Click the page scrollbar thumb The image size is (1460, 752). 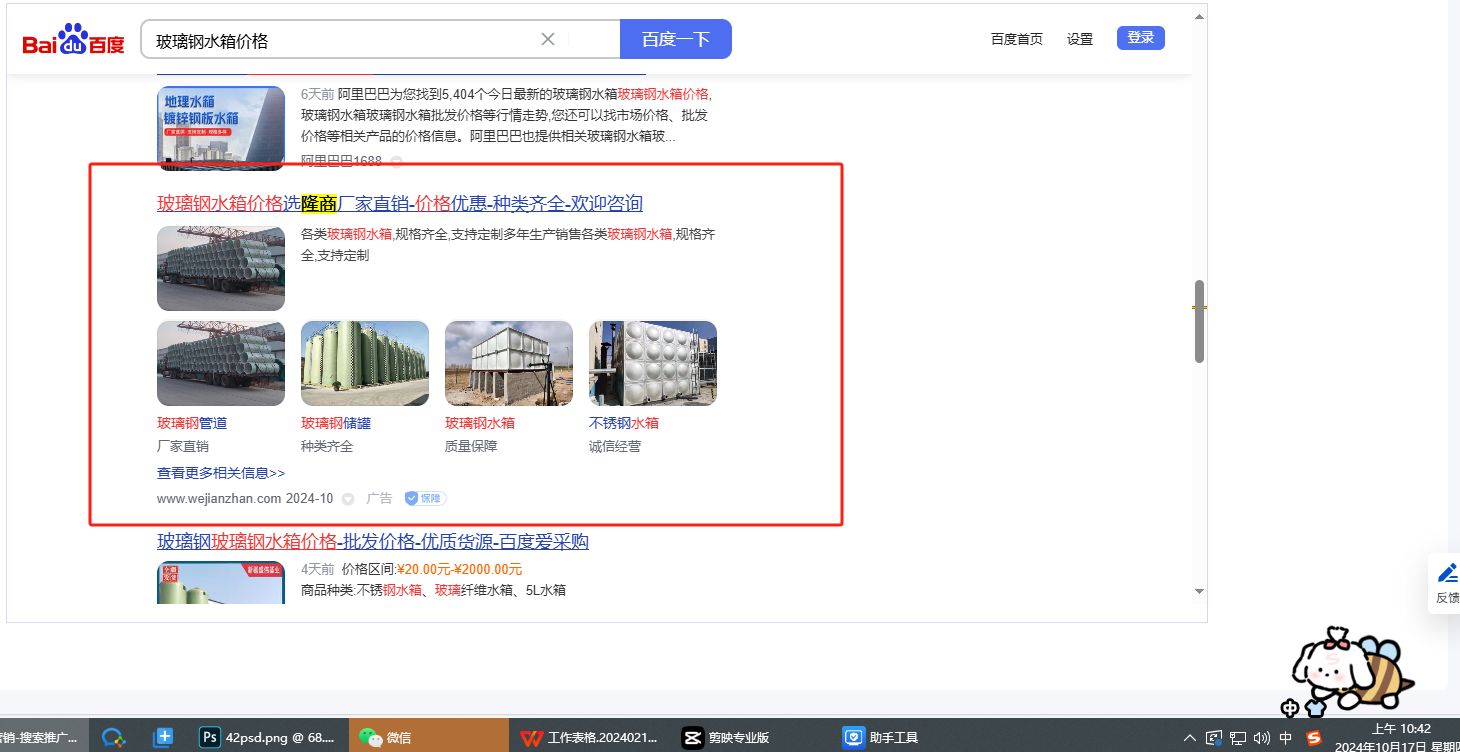(x=1200, y=321)
